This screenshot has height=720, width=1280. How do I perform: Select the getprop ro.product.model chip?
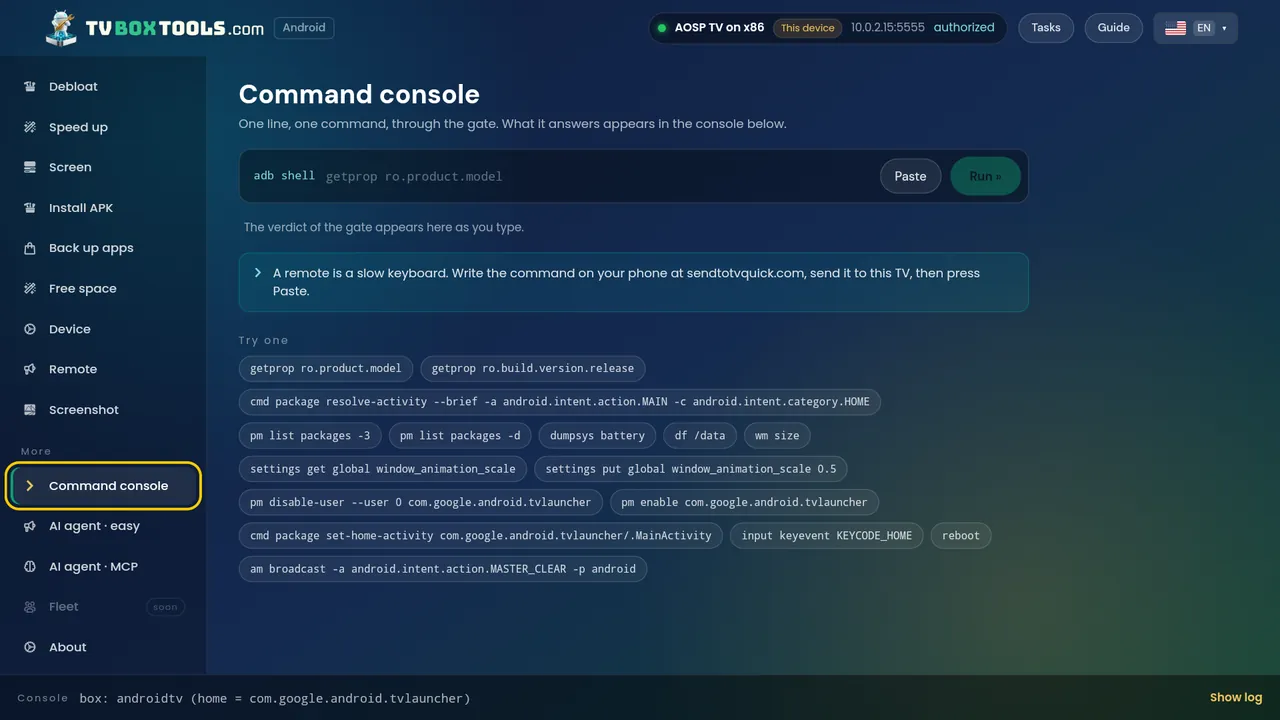[x=325, y=368]
